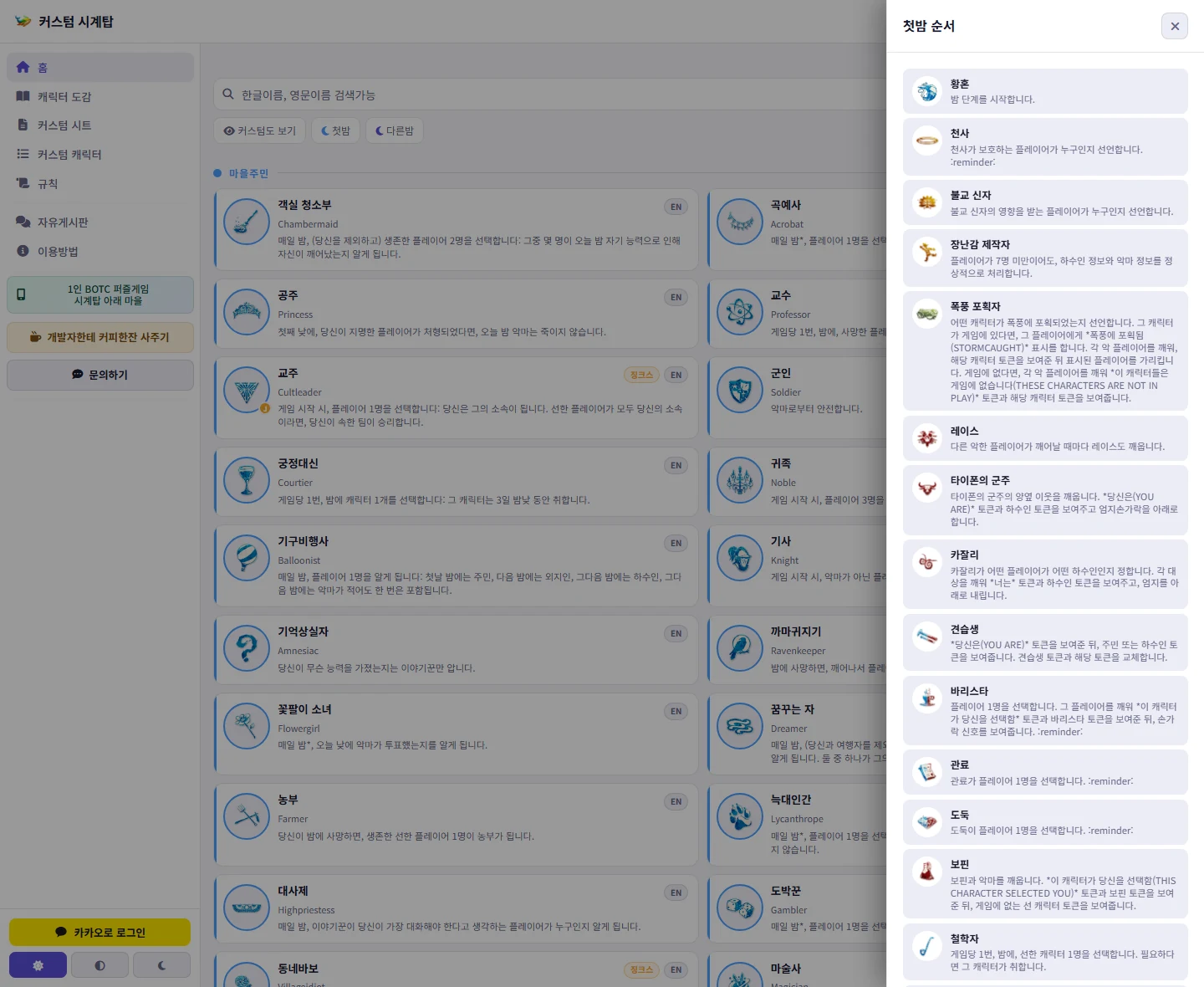Click the 천사 angel halo icon
This screenshot has height=987, width=1204.
[x=927, y=141]
